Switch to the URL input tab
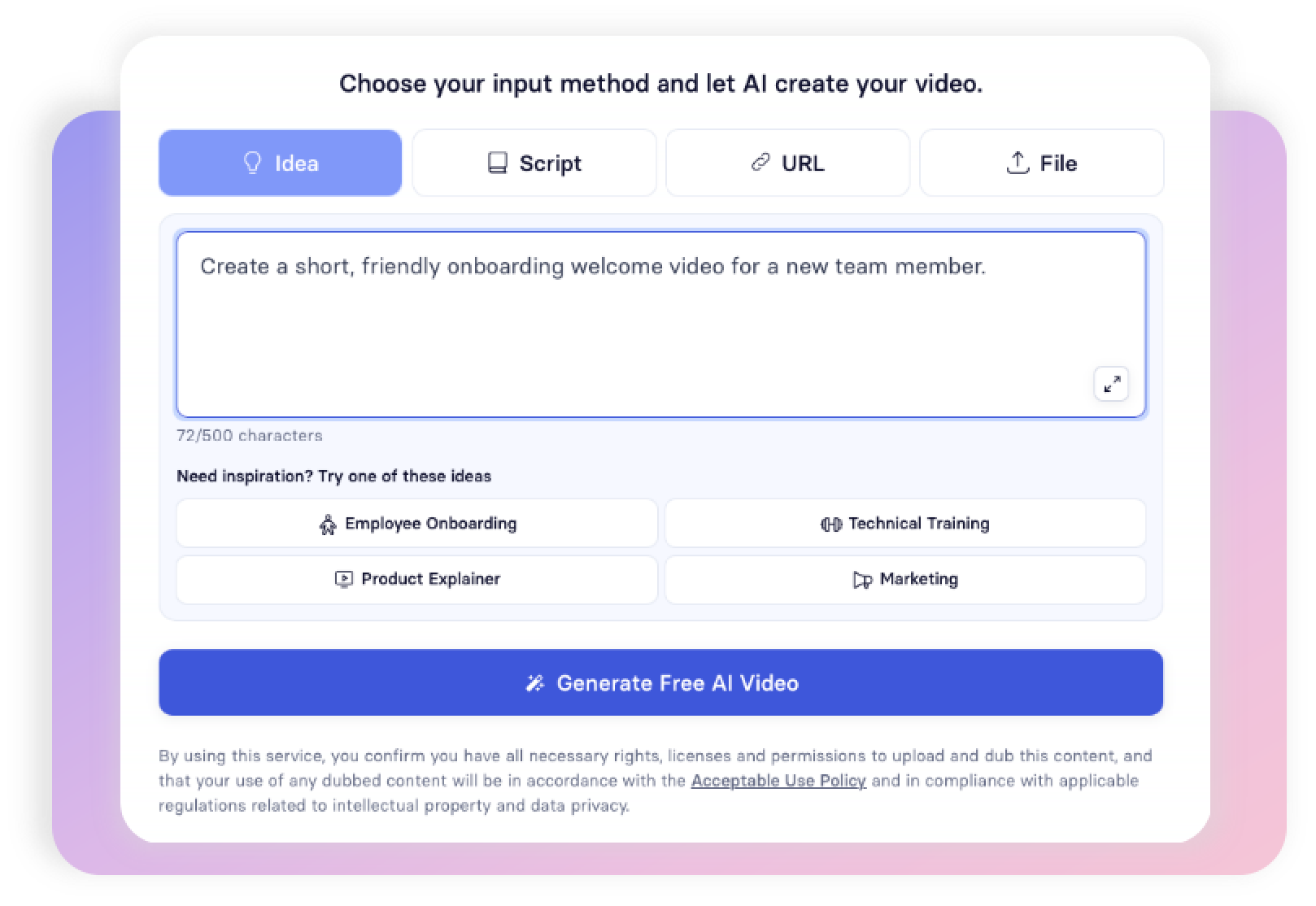This screenshot has height=906, width=1316. pos(787,163)
